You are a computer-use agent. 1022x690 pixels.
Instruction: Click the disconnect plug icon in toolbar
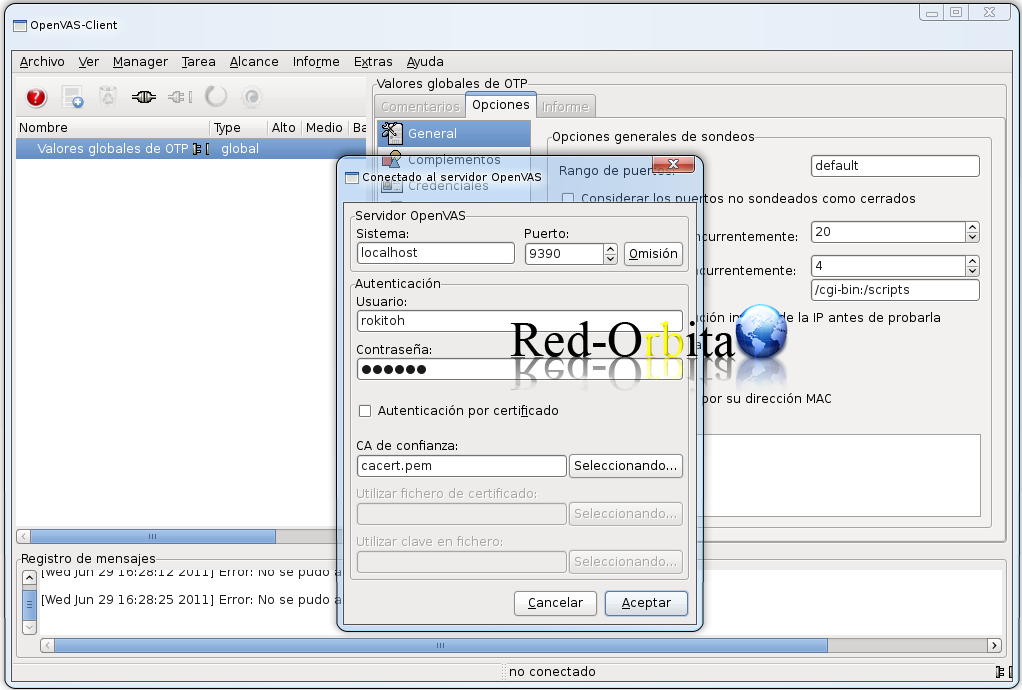point(180,97)
